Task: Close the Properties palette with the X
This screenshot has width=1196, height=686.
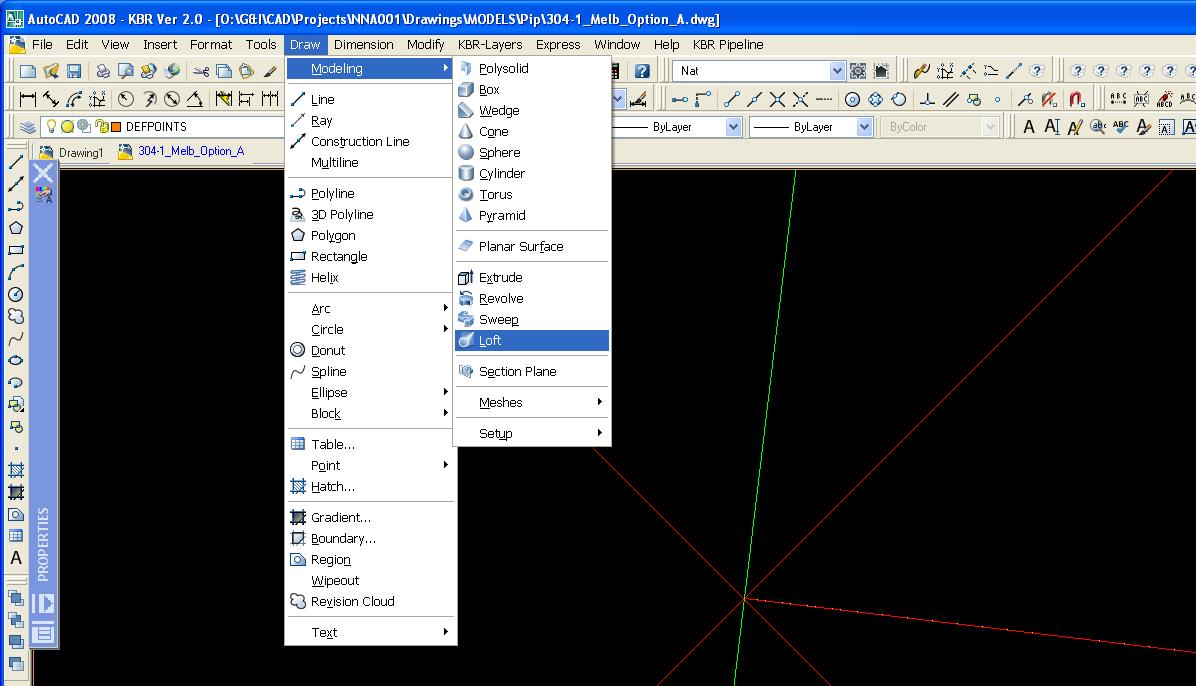Action: [x=43, y=172]
